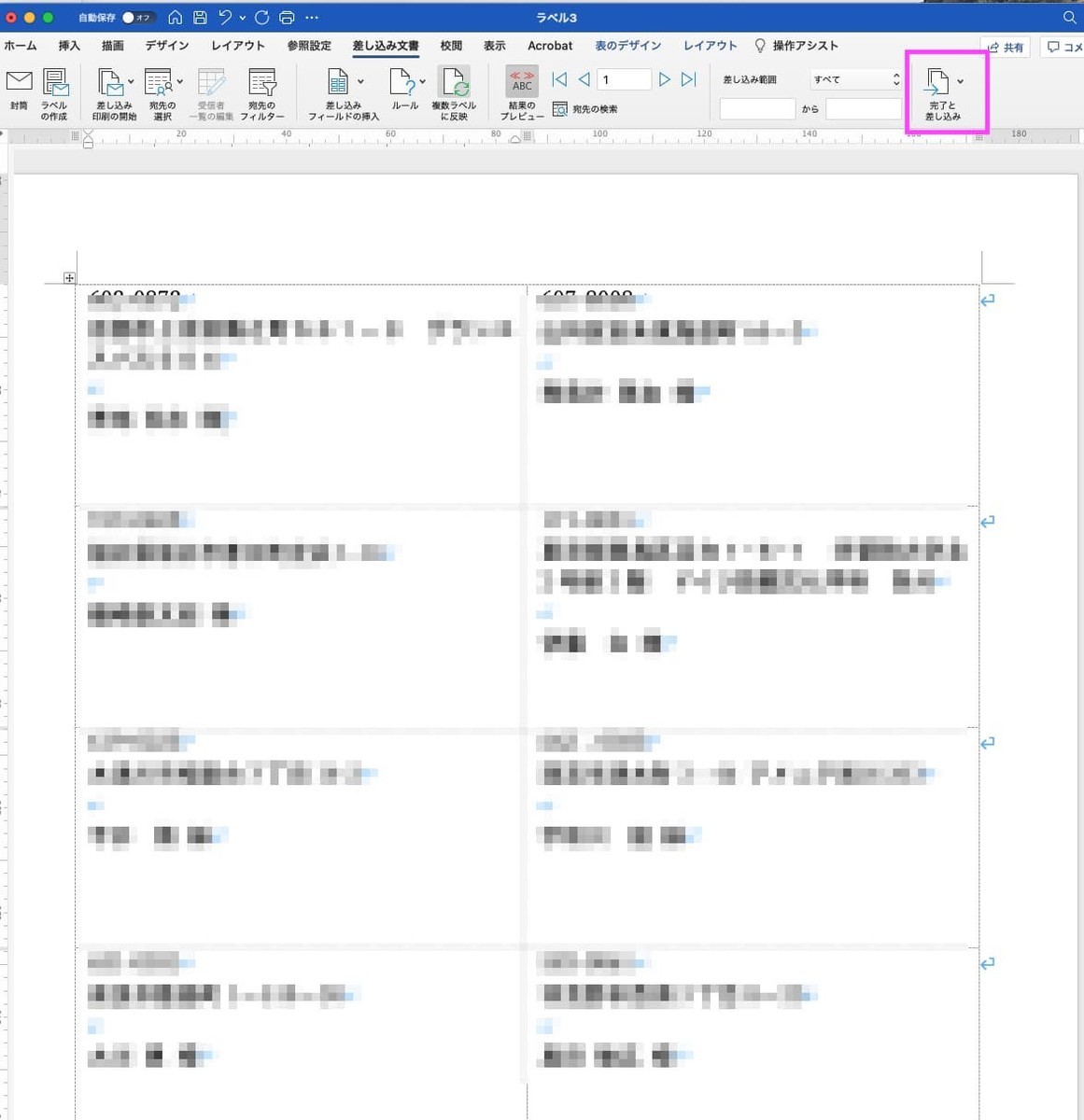Open the 描画 tab
Viewport: 1084px width, 1120px height.
click(x=113, y=45)
